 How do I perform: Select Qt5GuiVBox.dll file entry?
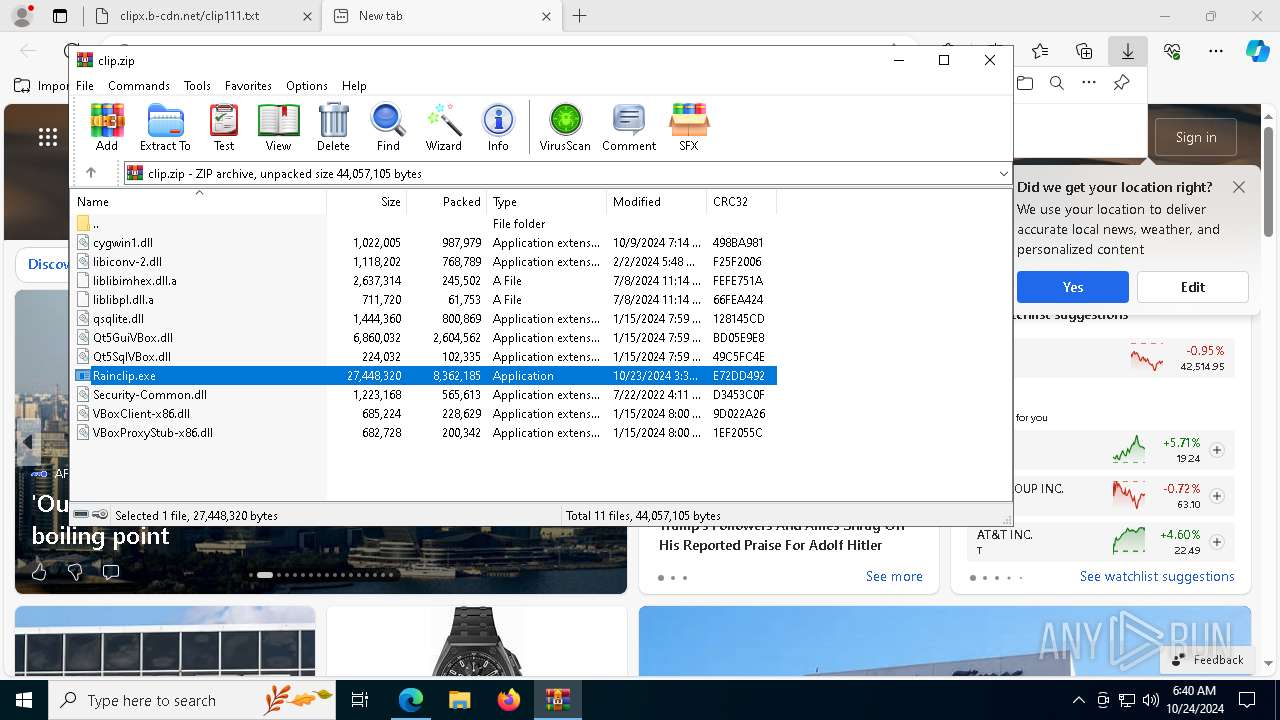click(133, 338)
